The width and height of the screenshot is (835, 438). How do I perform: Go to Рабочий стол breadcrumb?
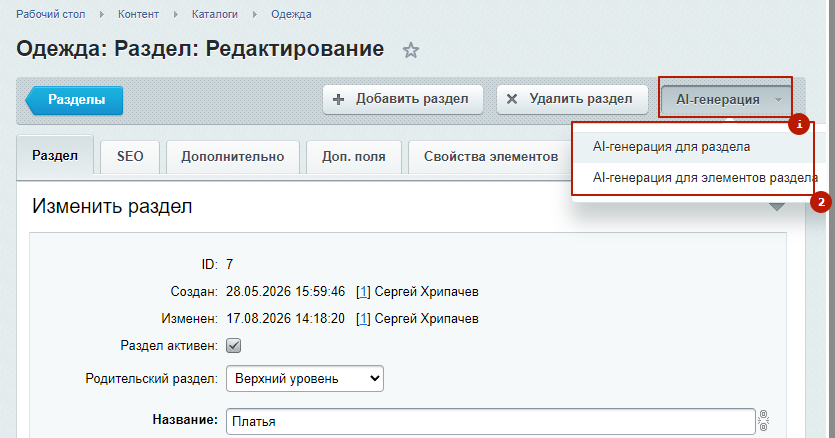point(51,14)
